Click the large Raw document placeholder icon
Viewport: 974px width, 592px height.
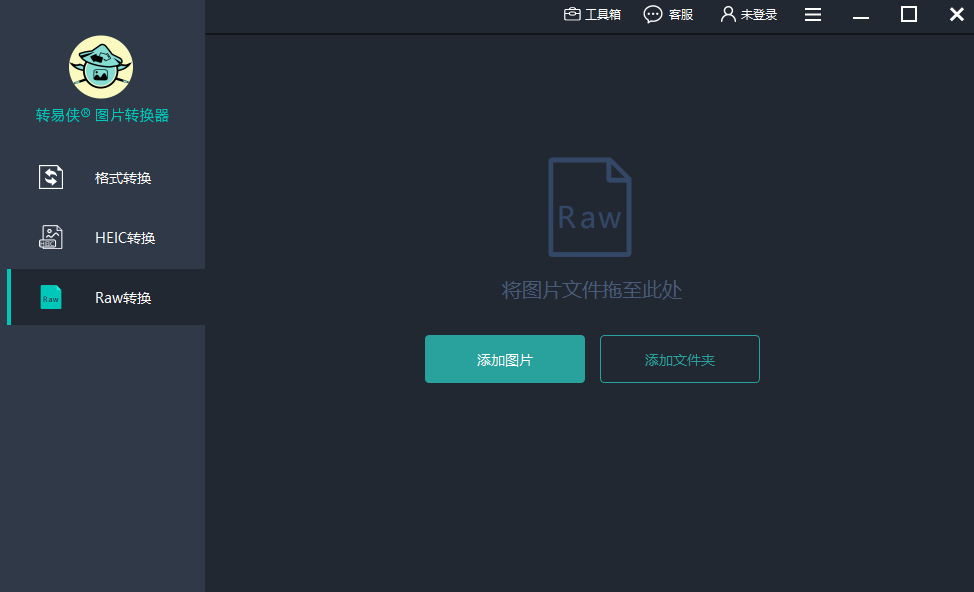coord(589,207)
